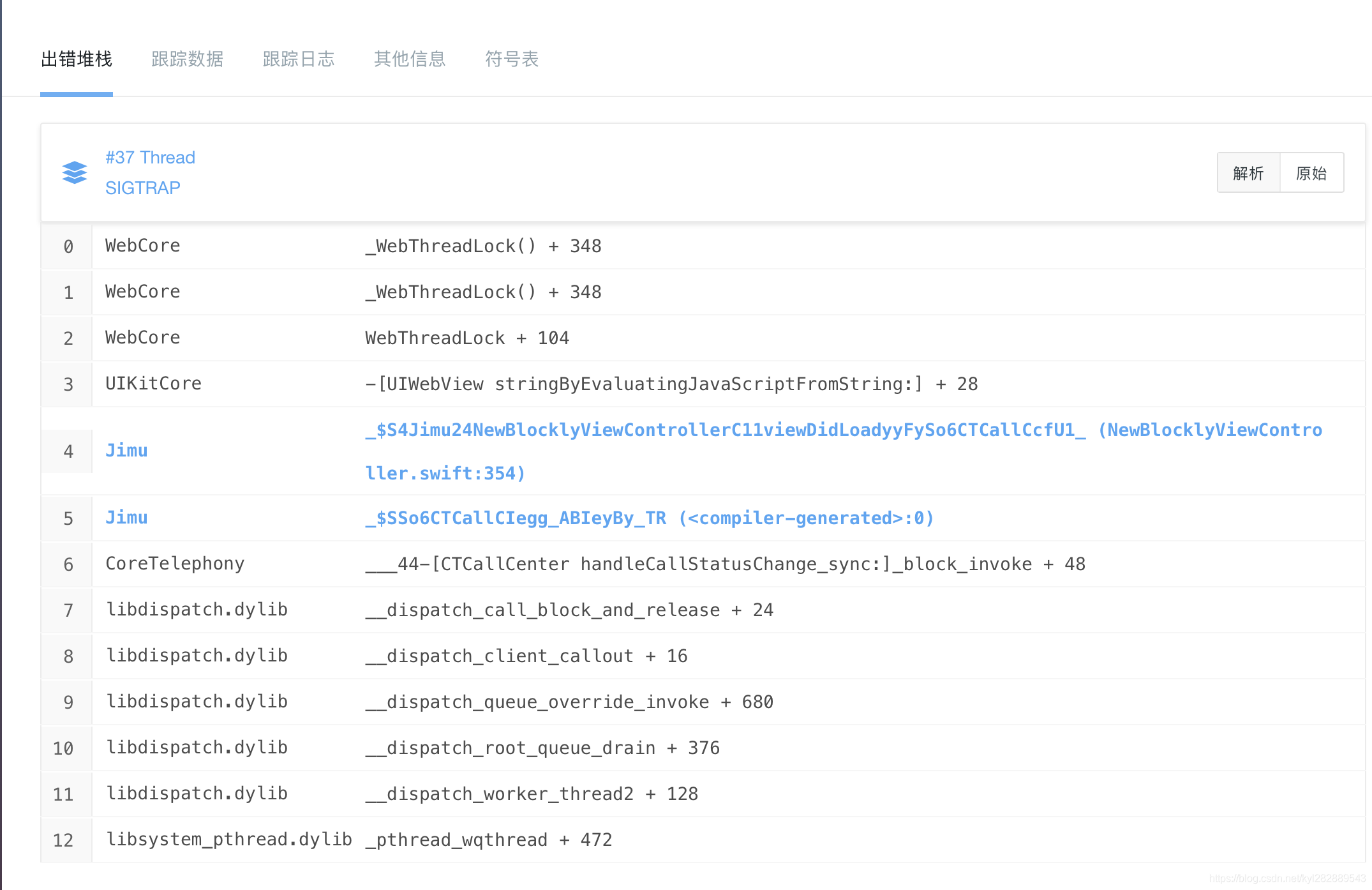Click the #37 Thread header link

point(150,158)
